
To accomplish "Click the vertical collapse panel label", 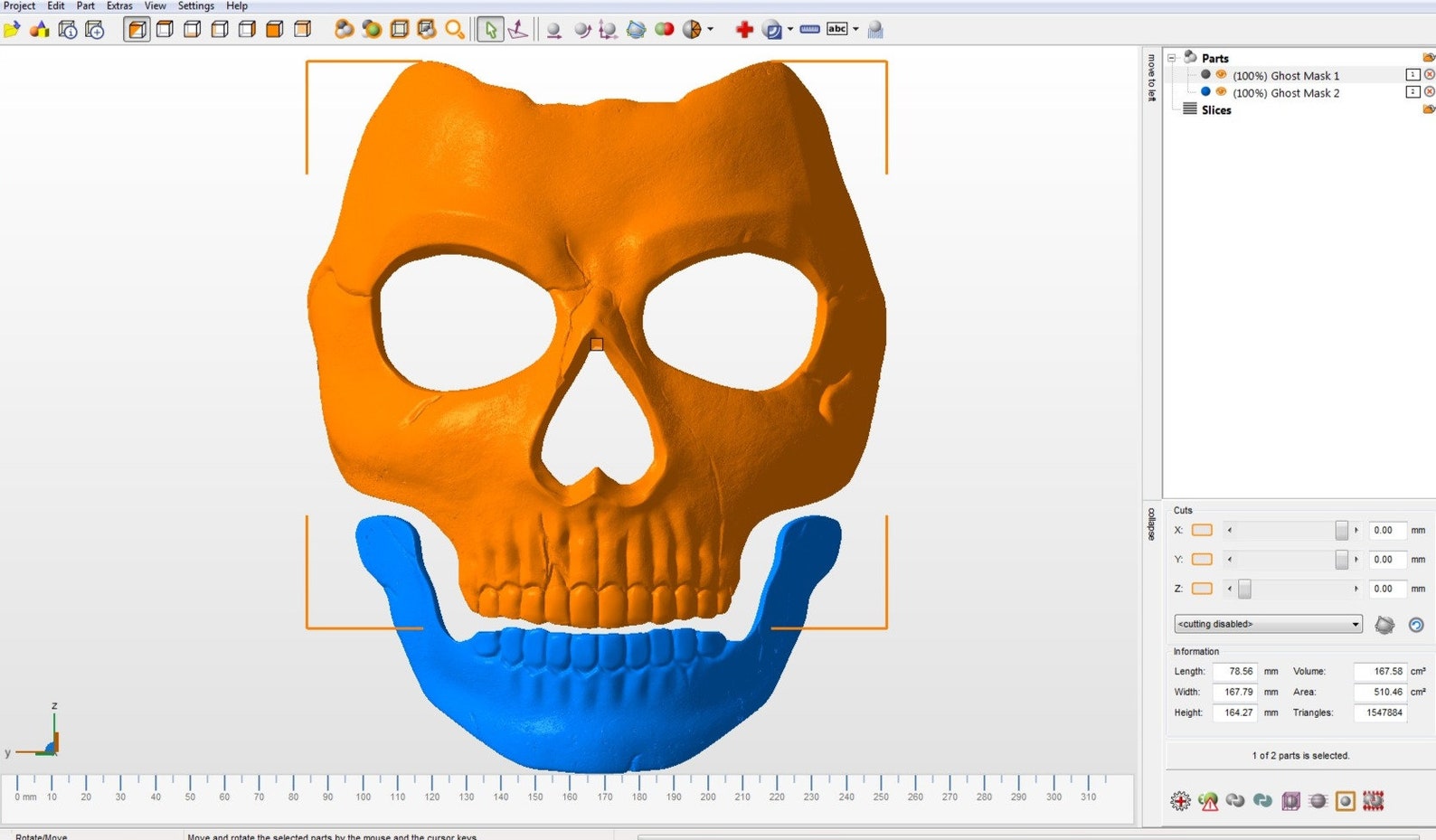I will coord(1151,524).
